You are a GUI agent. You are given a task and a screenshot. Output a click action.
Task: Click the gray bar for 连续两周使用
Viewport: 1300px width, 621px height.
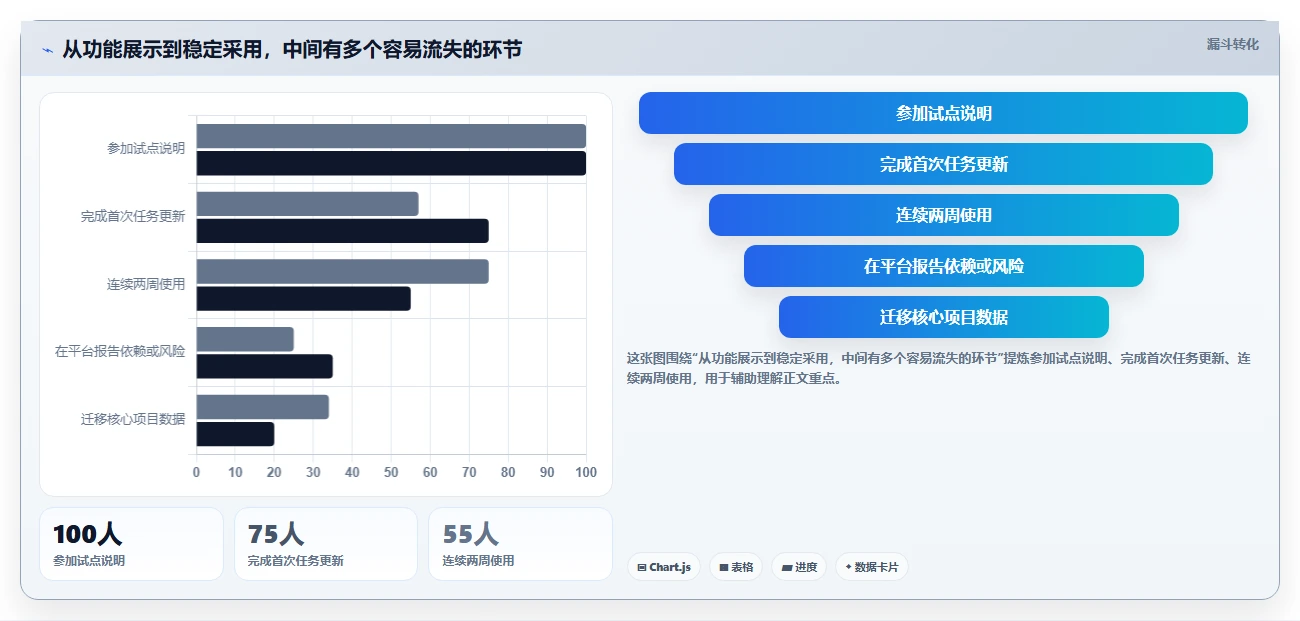(342, 271)
